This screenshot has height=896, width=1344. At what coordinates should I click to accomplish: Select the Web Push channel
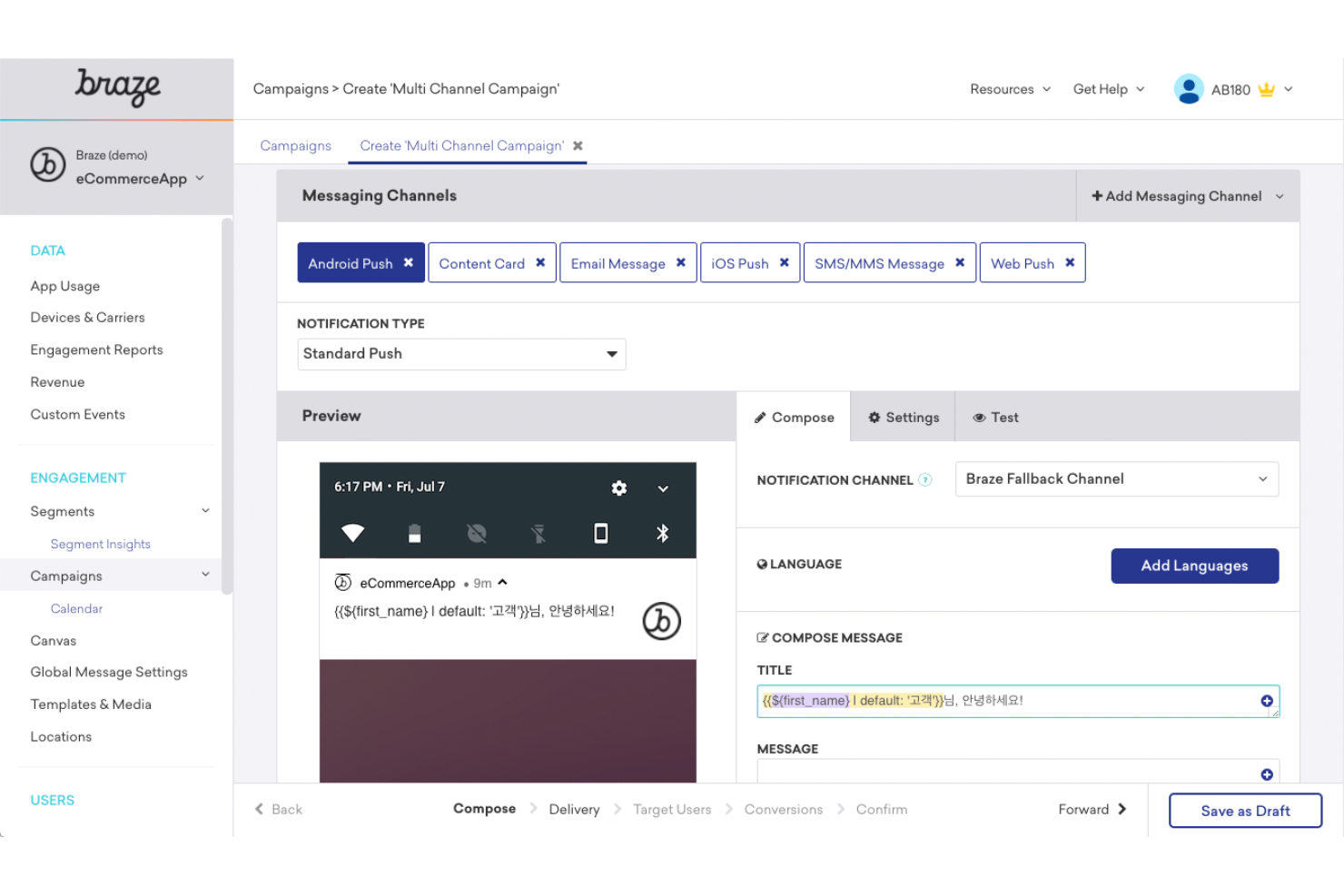tap(1023, 263)
